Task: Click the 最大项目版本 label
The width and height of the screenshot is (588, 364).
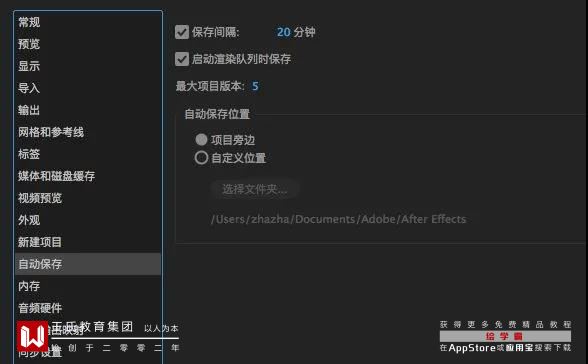Action: coord(210,86)
